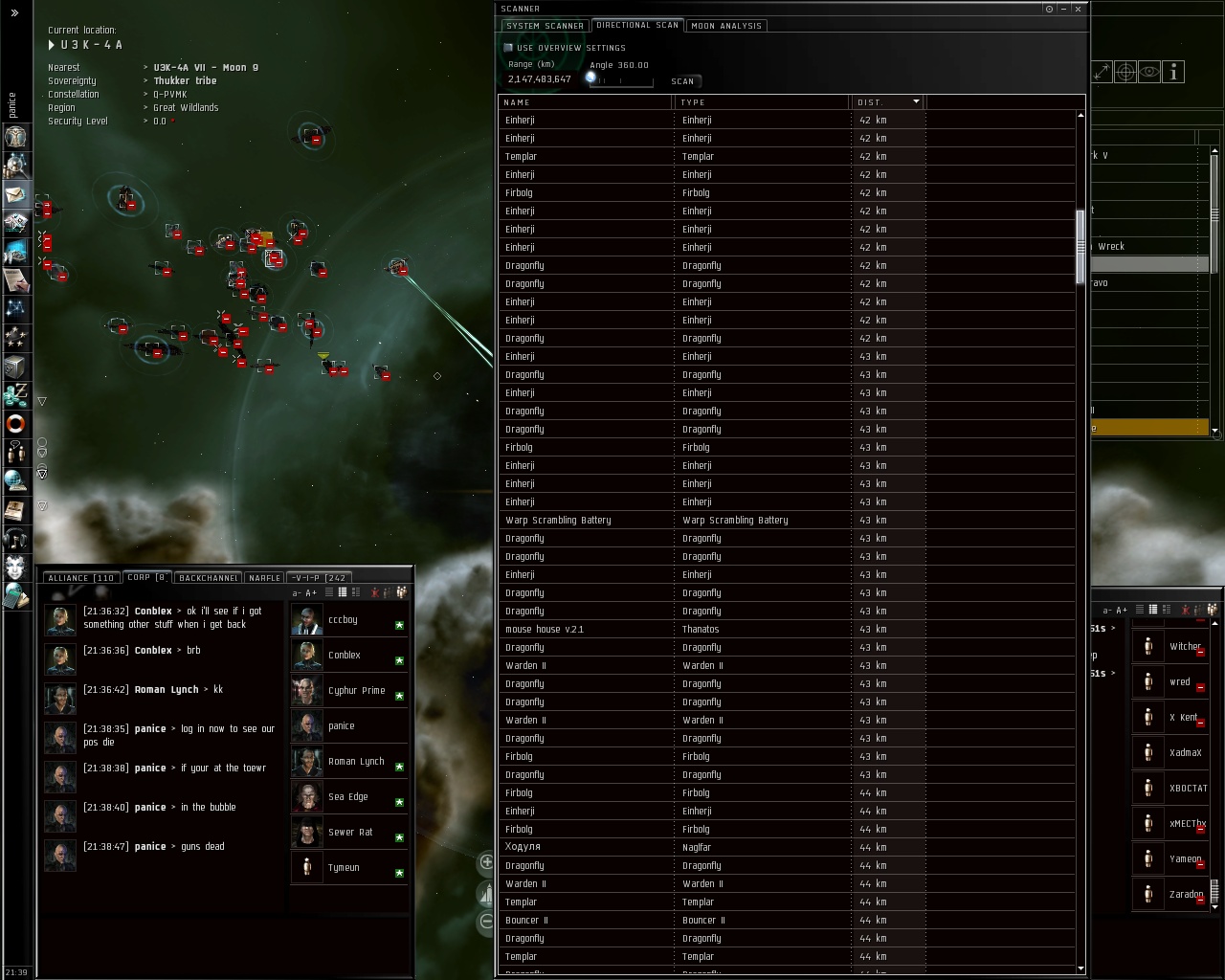This screenshot has width=1225, height=980.
Task: Click the scanner list scroll-up arrow
Action: [x=1080, y=116]
